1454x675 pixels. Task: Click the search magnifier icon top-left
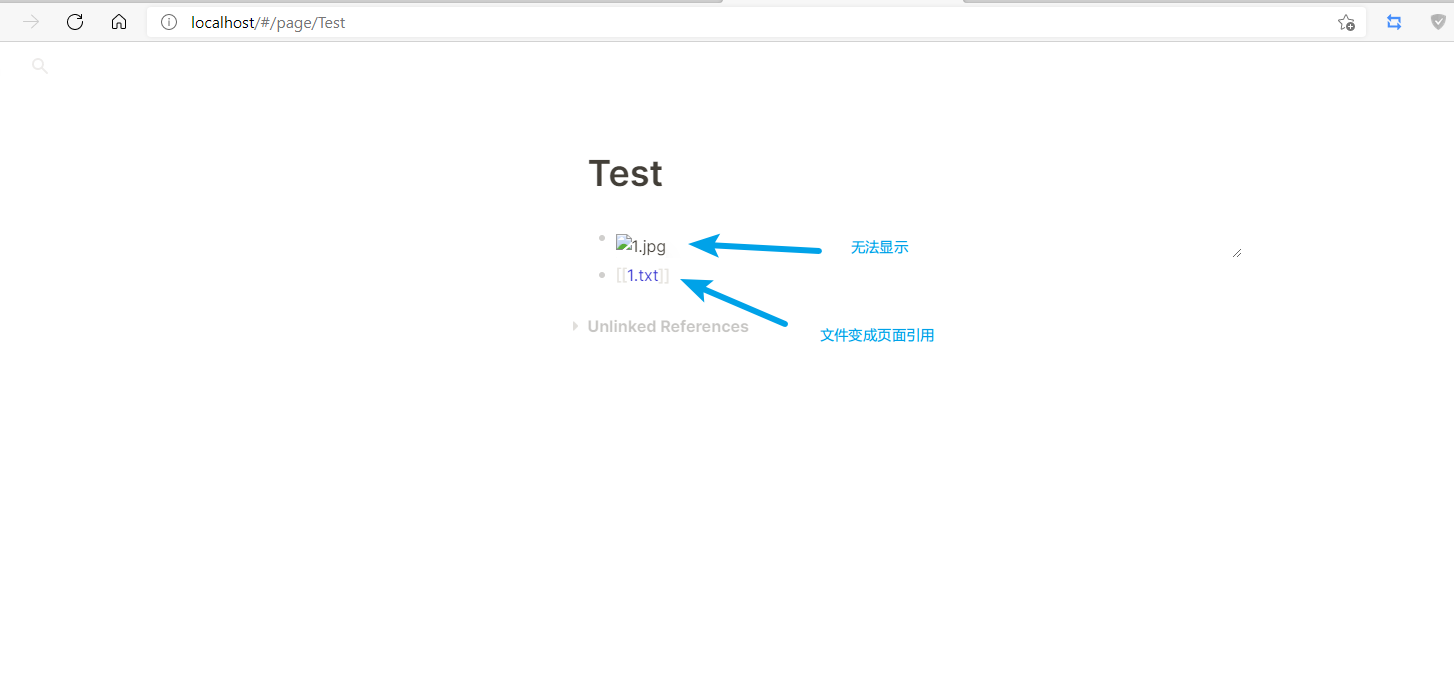coord(40,65)
